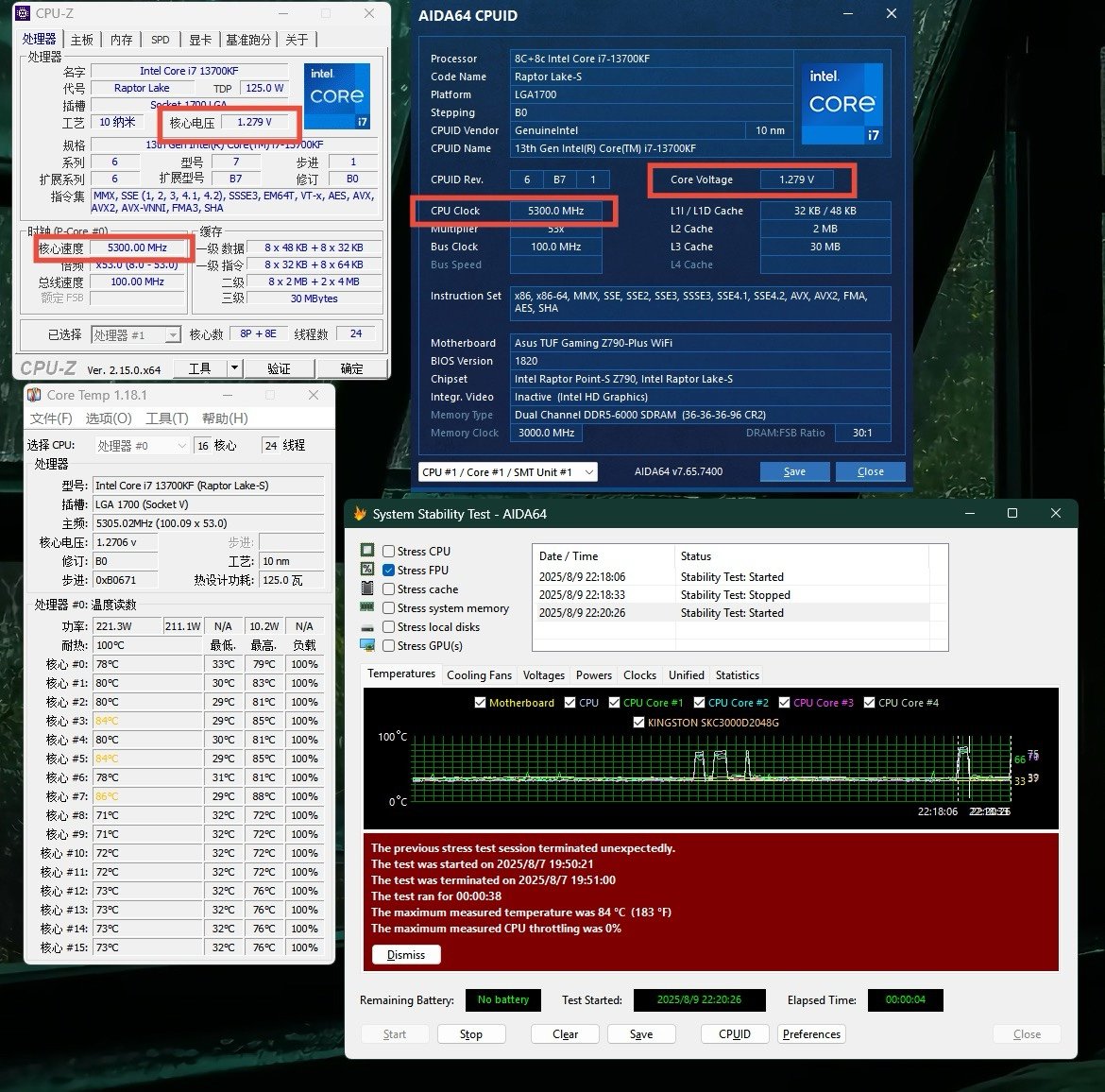This screenshot has height=1092, width=1105.
Task: Click the CPU-Z 核心速度 5300.00 MHz value
Action: (138, 248)
